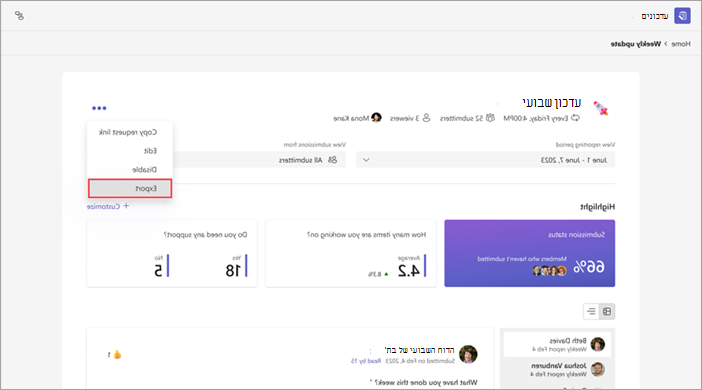The width and height of the screenshot is (702, 390).
Task: Go to Home in the breadcrumb
Action: click(681, 44)
